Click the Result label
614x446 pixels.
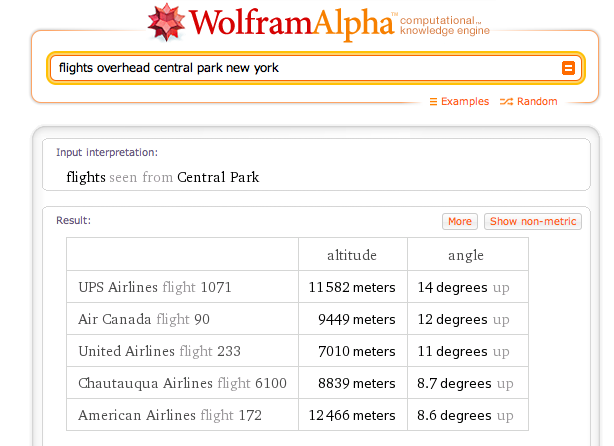click(73, 220)
